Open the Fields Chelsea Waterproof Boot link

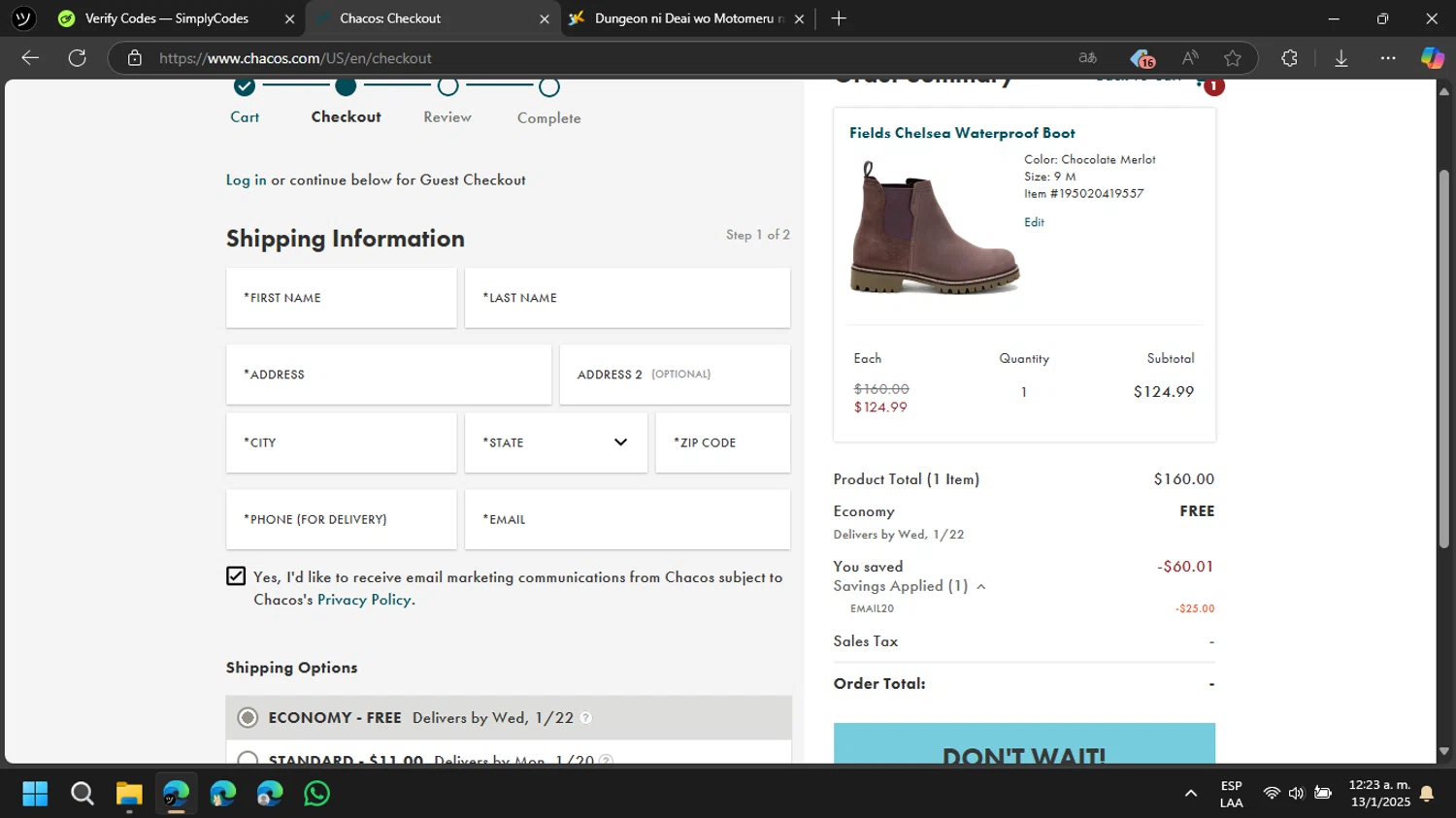(x=962, y=133)
